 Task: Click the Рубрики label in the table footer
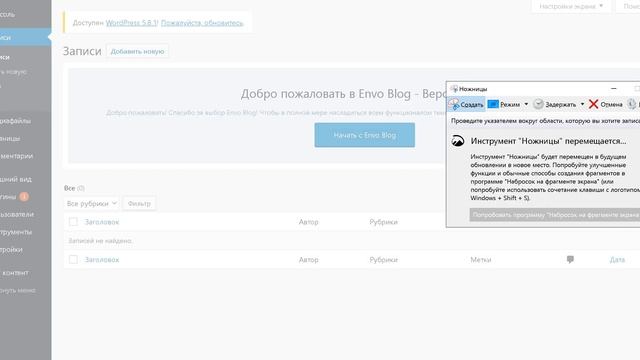pyautogui.click(x=383, y=260)
